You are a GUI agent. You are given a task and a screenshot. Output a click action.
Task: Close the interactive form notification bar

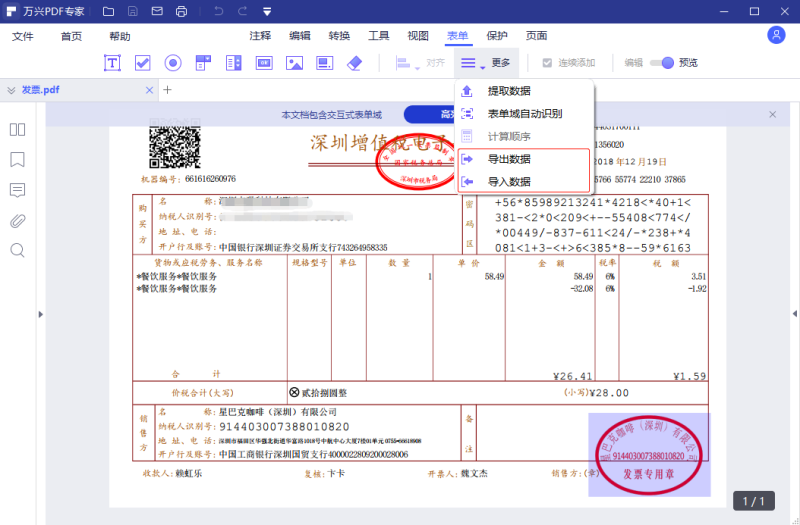click(x=772, y=114)
